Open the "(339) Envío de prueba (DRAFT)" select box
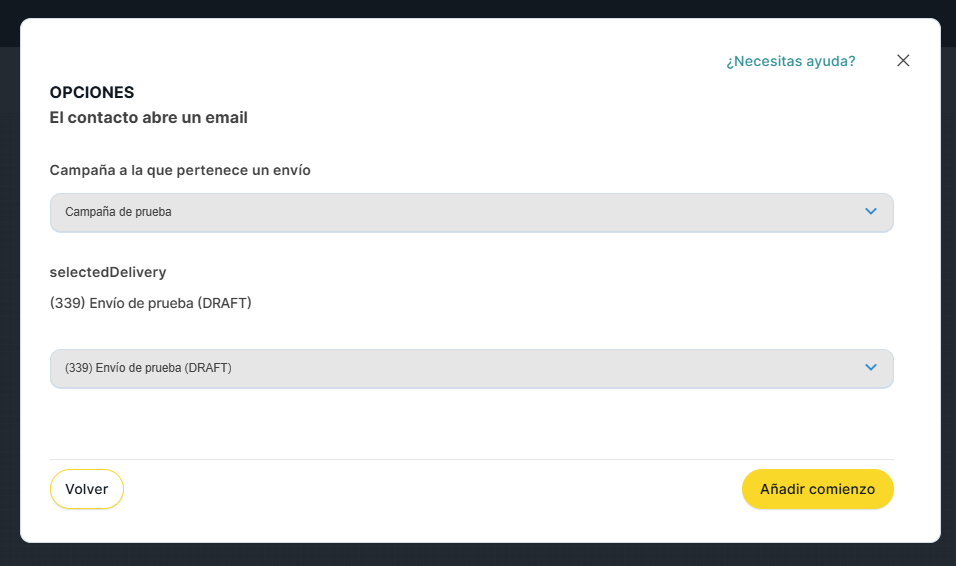Image resolution: width=956 pixels, height=566 pixels. (x=450, y=368)
